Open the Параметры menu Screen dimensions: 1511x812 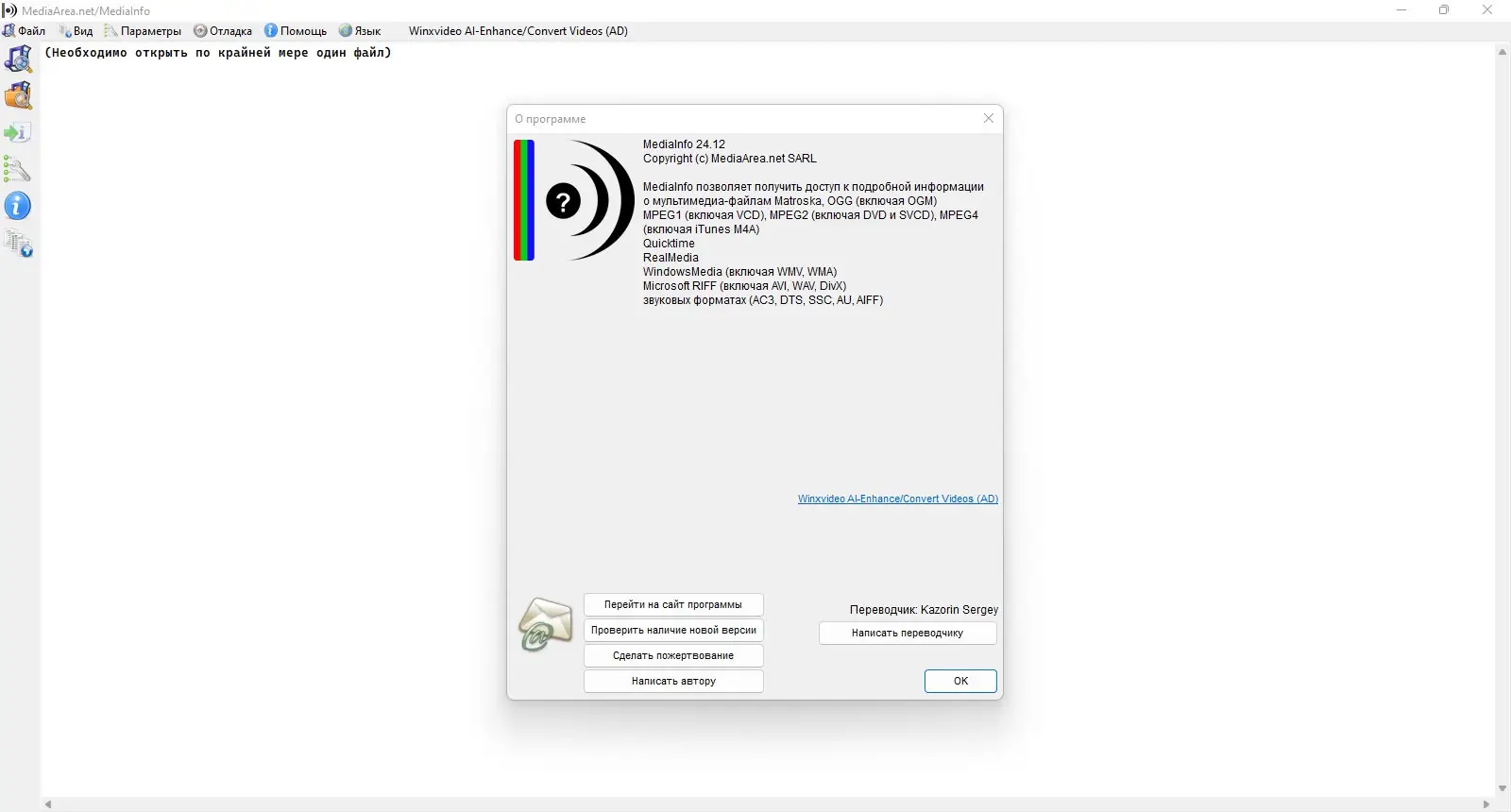(x=143, y=31)
